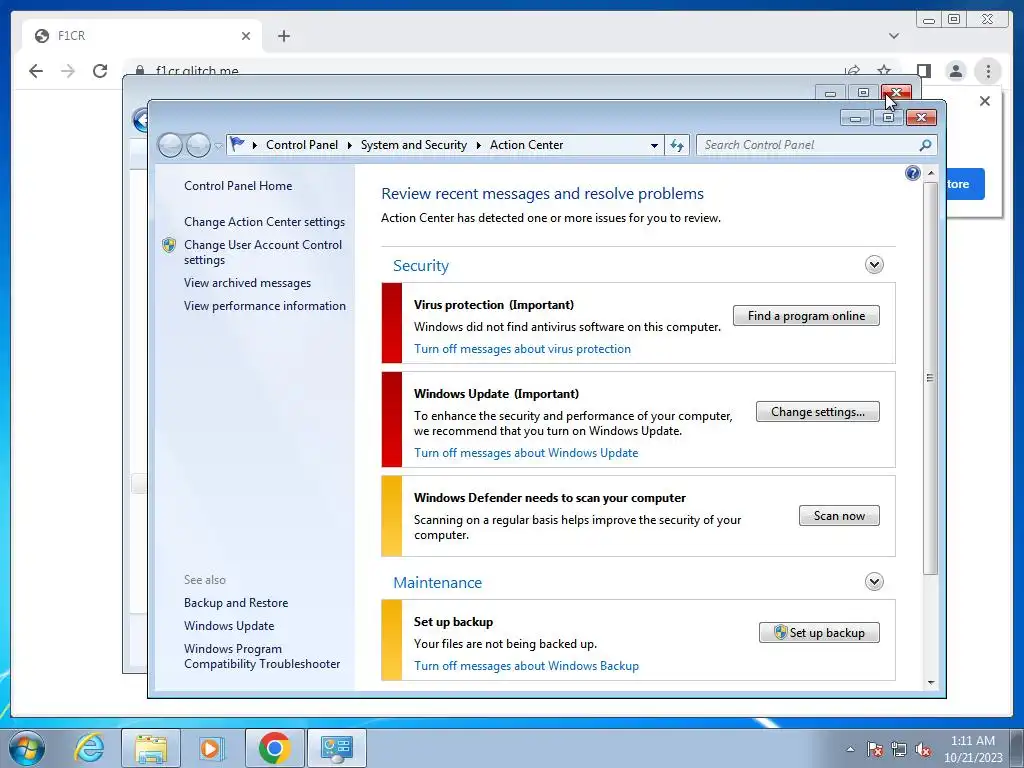Click the Action Center flag in system tray
1024x768 pixels.
[x=875, y=749]
